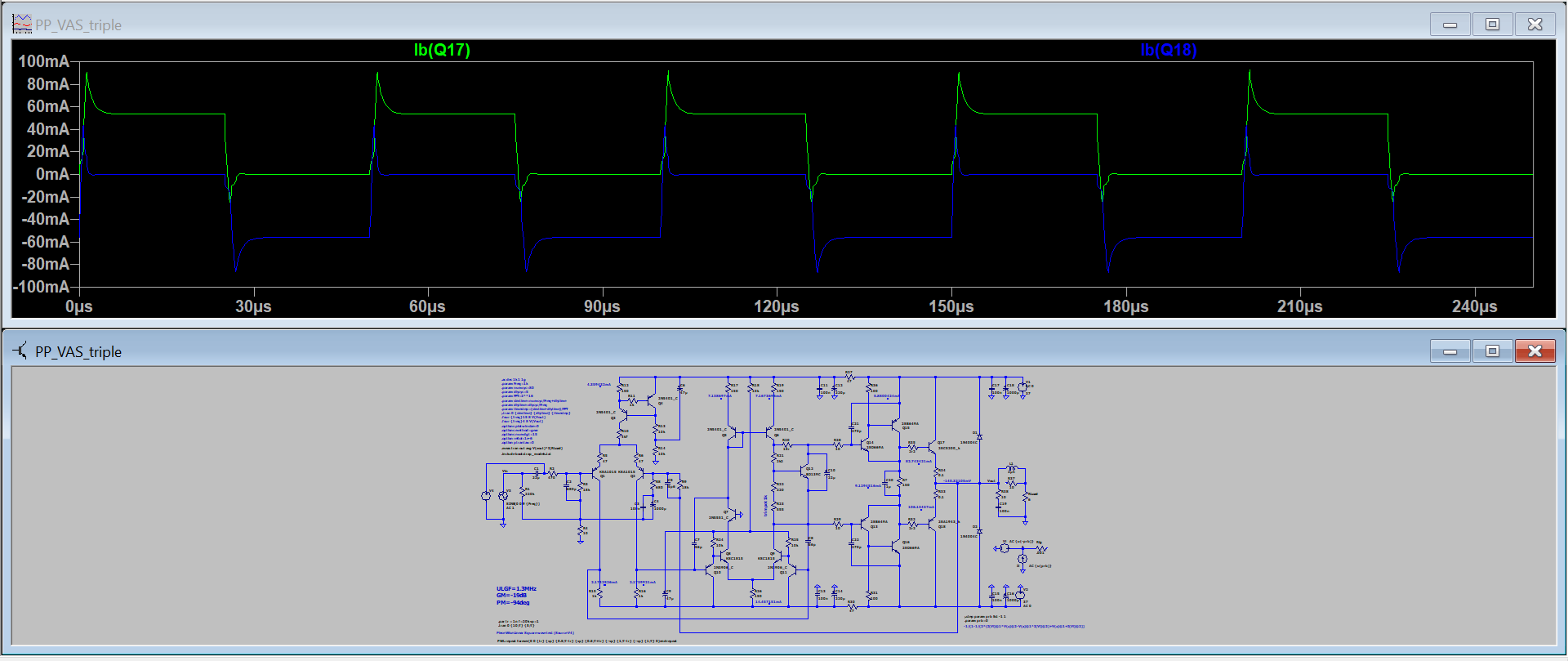Viewport: 1568px width, 661px height.
Task: Select the blue Ib(Q18) trace label
Action: [1168, 50]
